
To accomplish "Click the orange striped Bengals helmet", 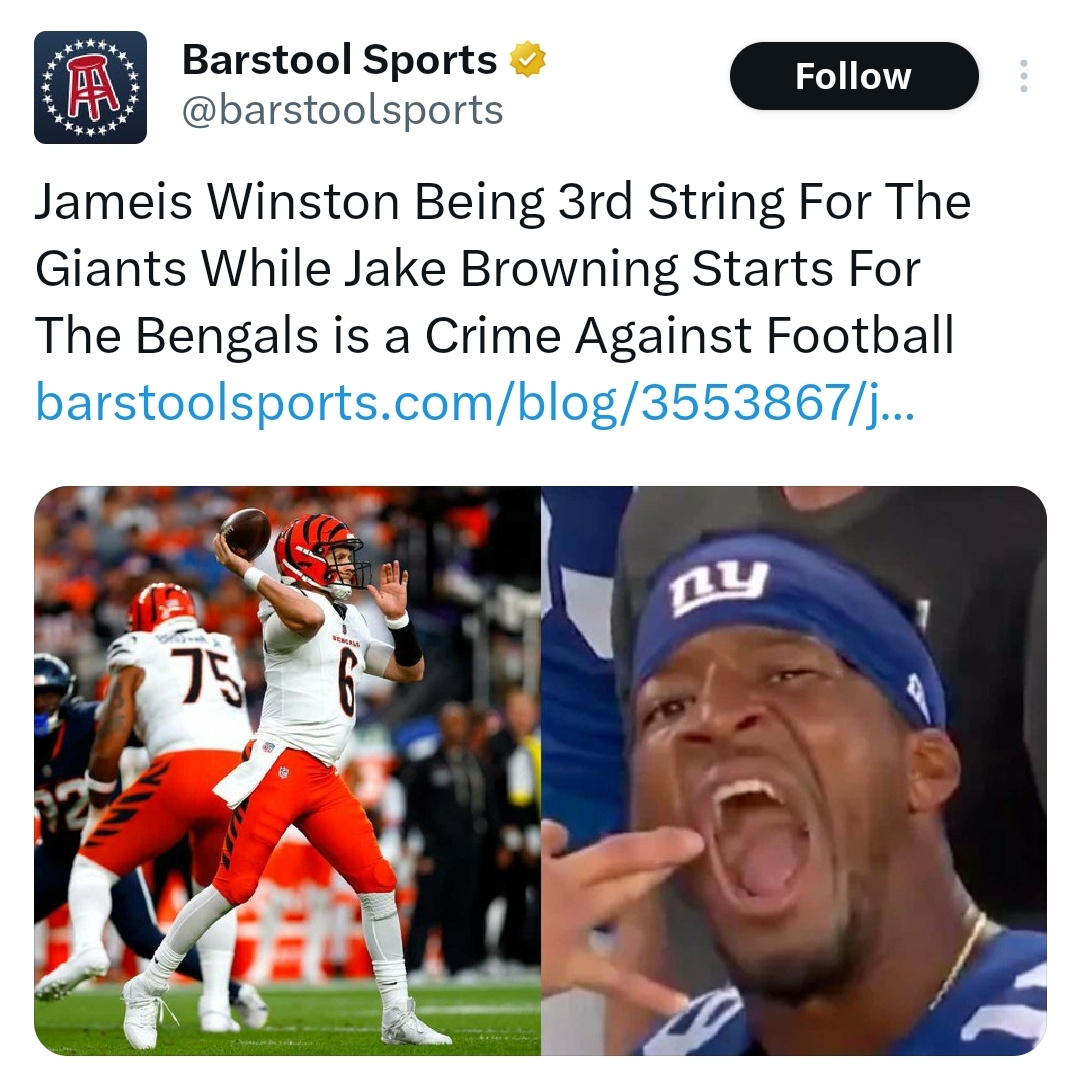I will (x=318, y=553).
